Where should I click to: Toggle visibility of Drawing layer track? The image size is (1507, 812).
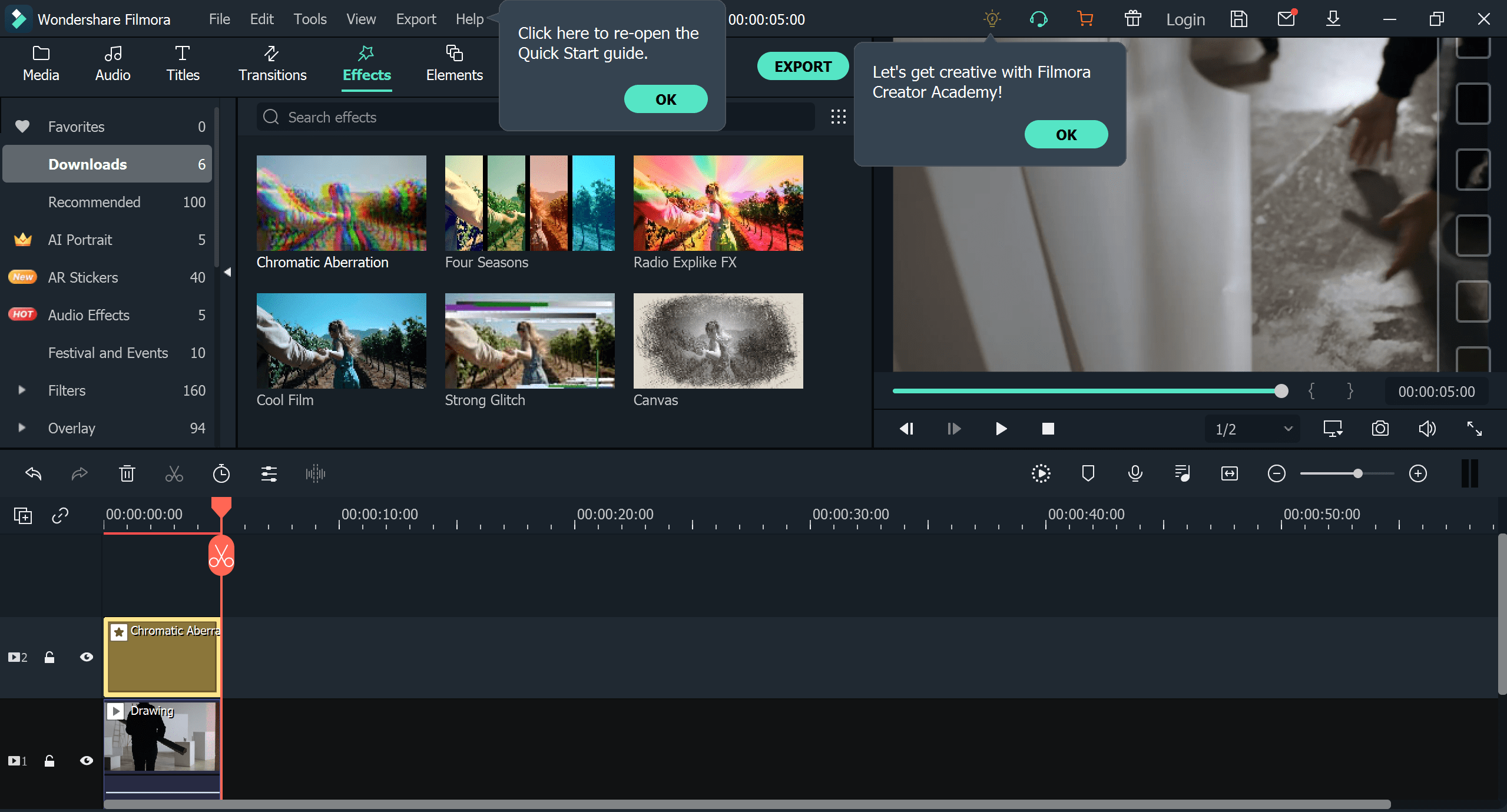click(x=87, y=760)
